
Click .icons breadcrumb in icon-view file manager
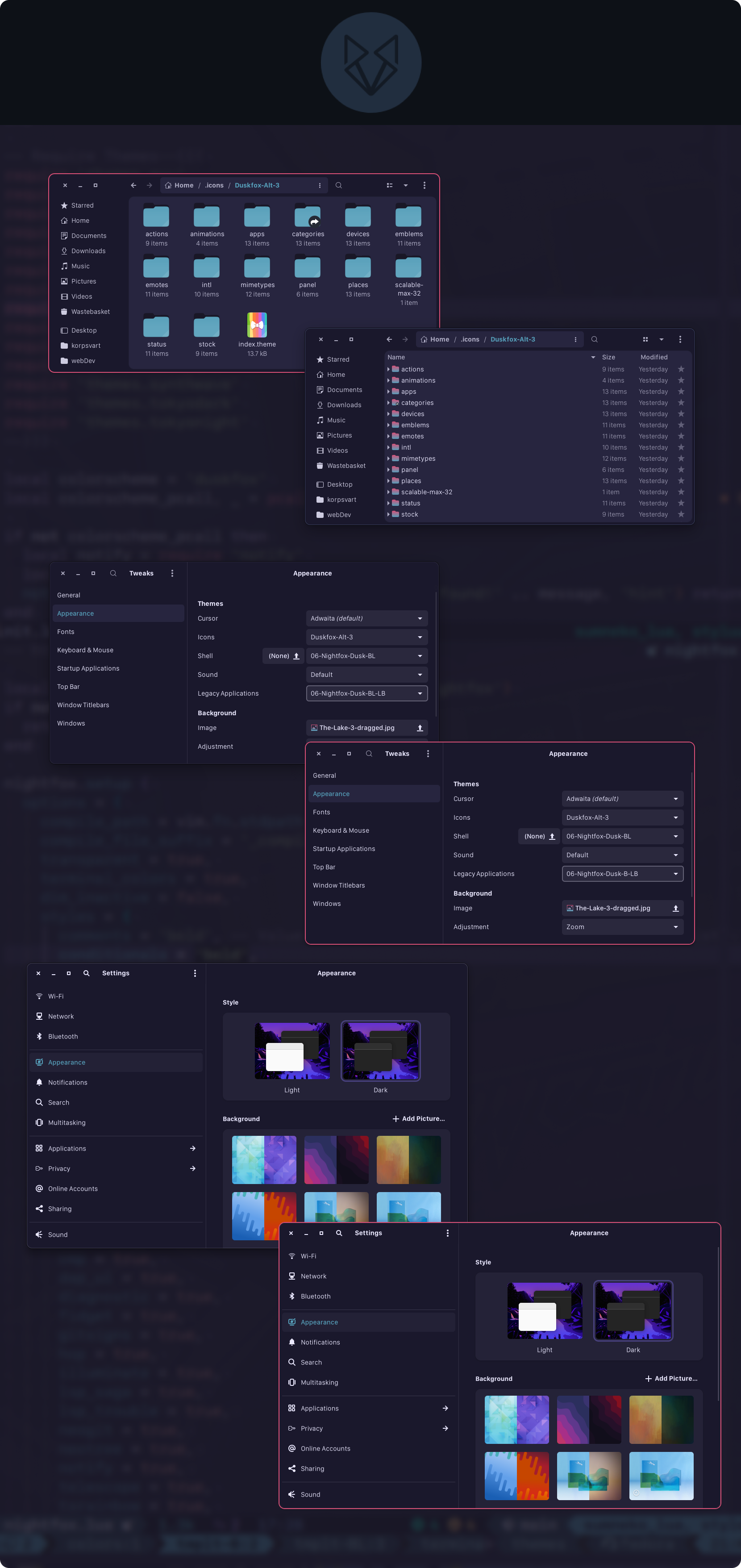(214, 186)
